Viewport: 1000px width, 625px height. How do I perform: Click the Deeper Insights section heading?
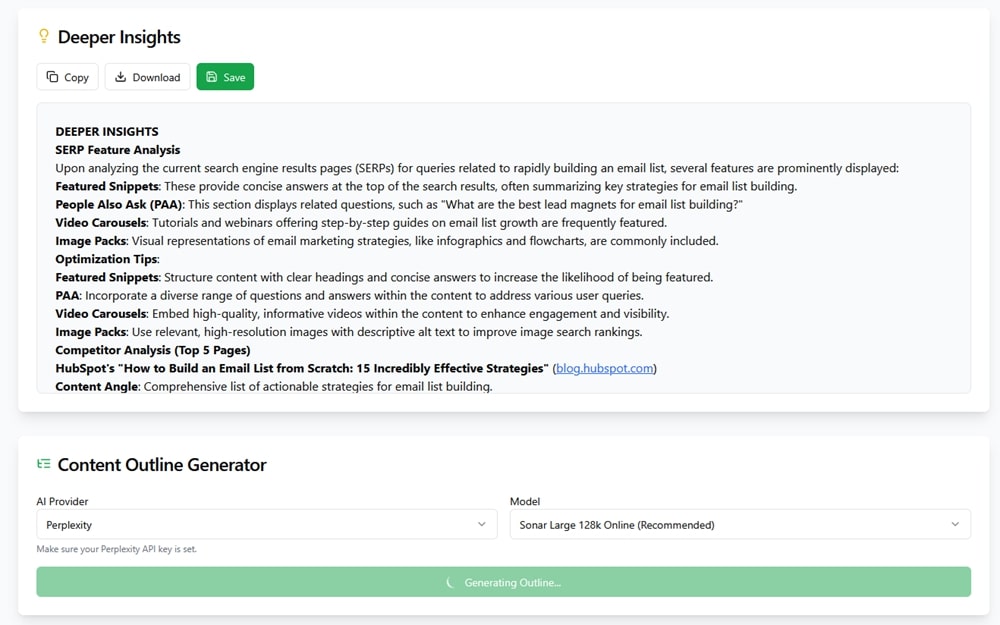[x=119, y=37]
